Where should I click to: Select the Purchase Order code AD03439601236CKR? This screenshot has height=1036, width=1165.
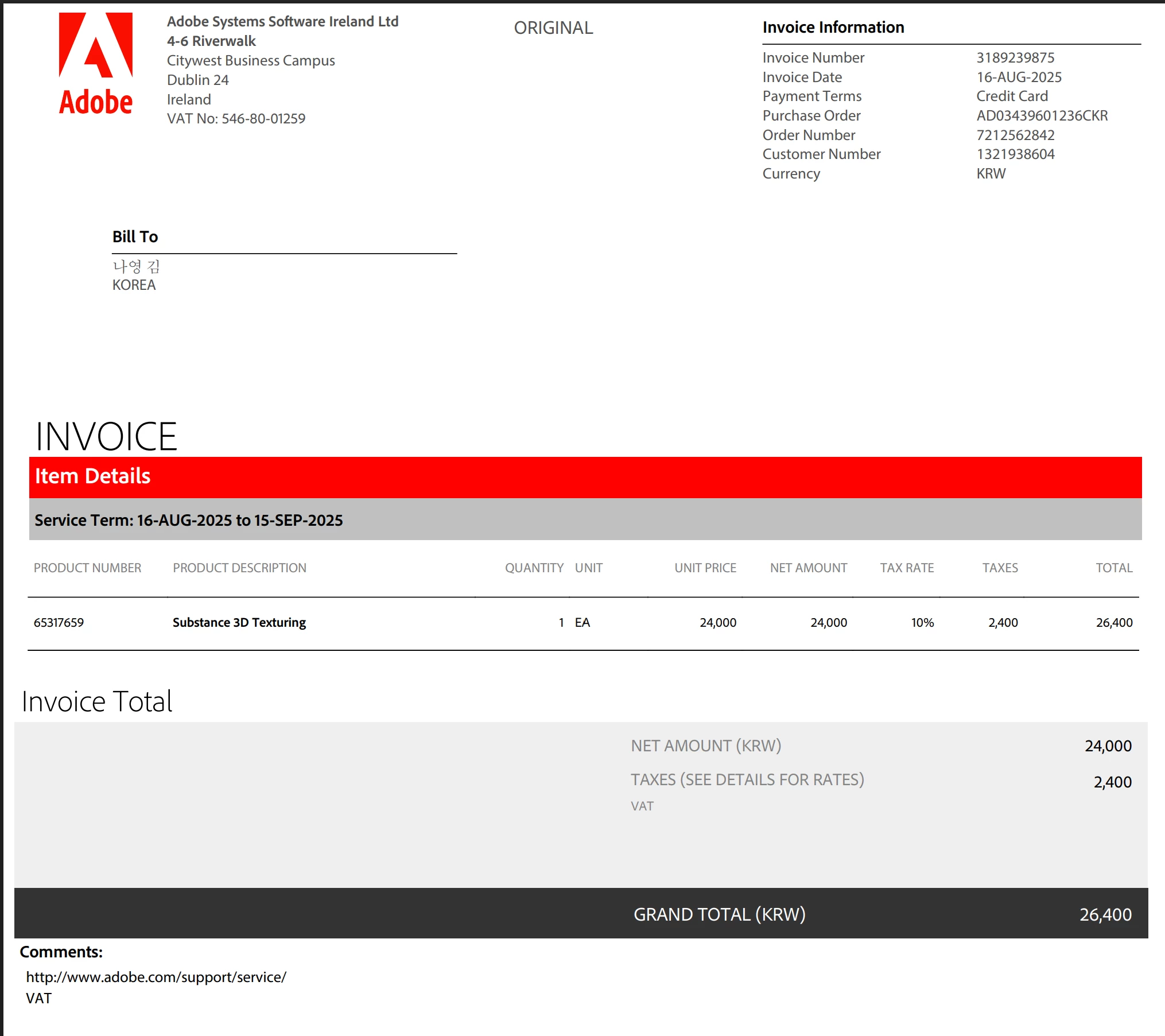(1042, 115)
